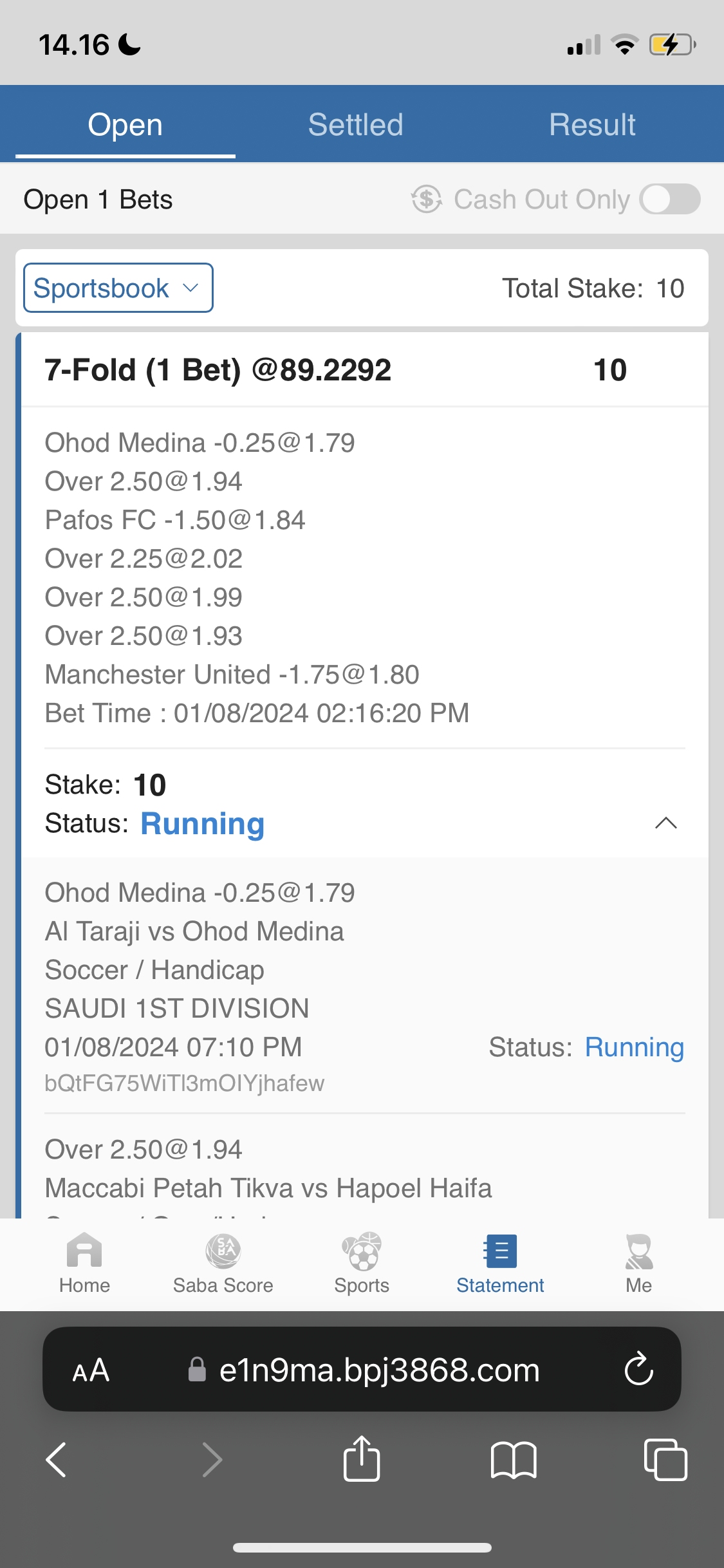Switch to the Result tab

tap(592, 124)
